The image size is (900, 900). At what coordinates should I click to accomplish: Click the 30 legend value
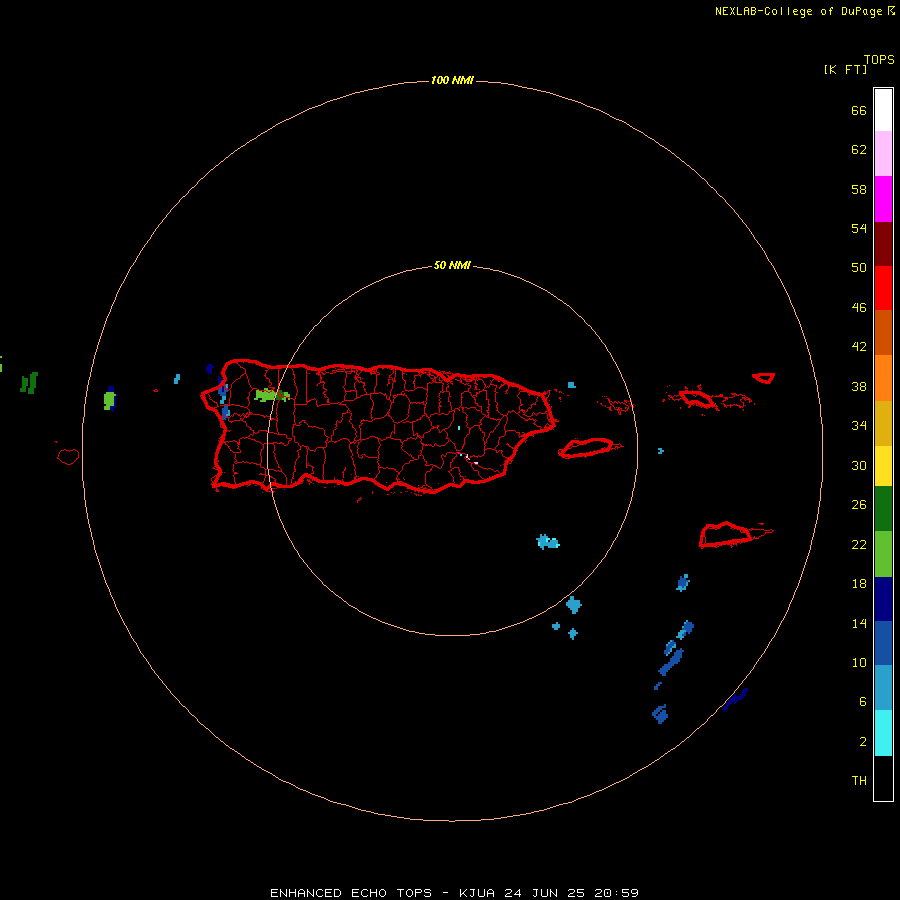[x=859, y=465]
